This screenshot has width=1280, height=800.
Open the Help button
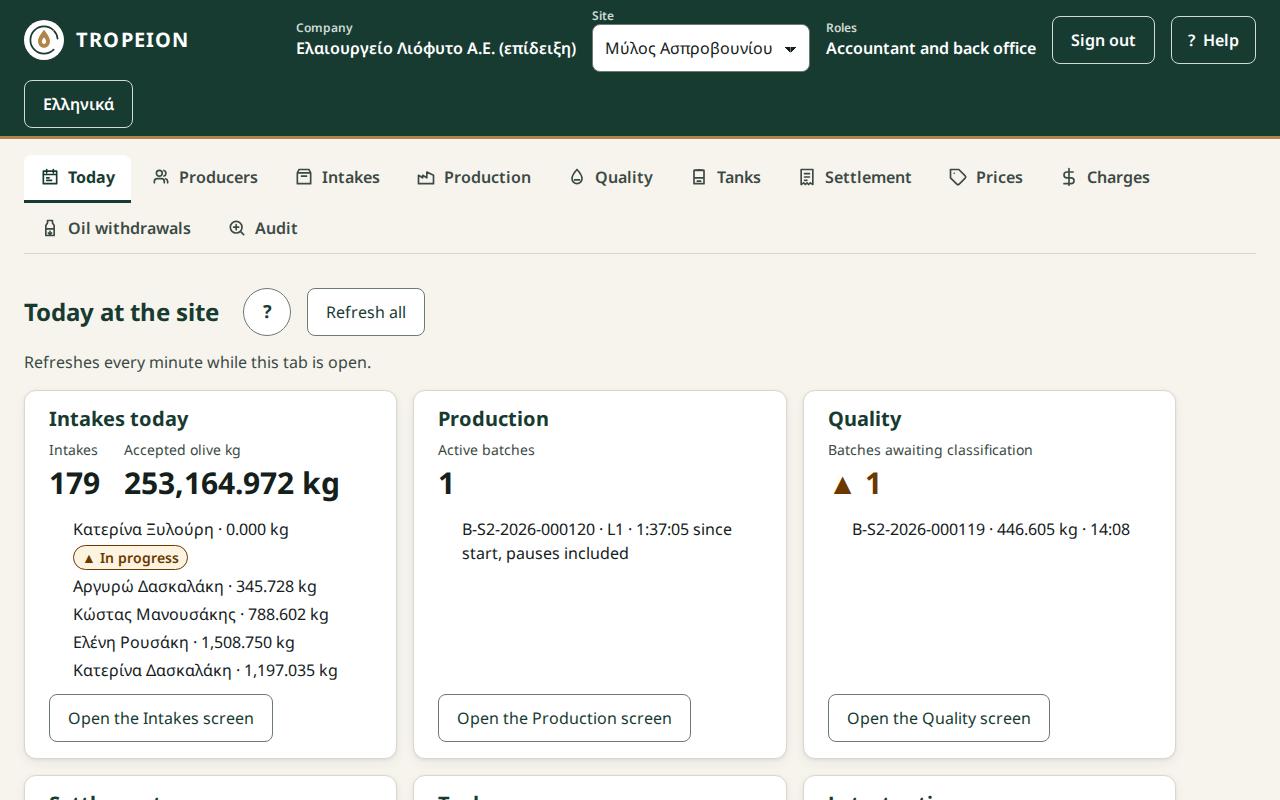(1213, 40)
